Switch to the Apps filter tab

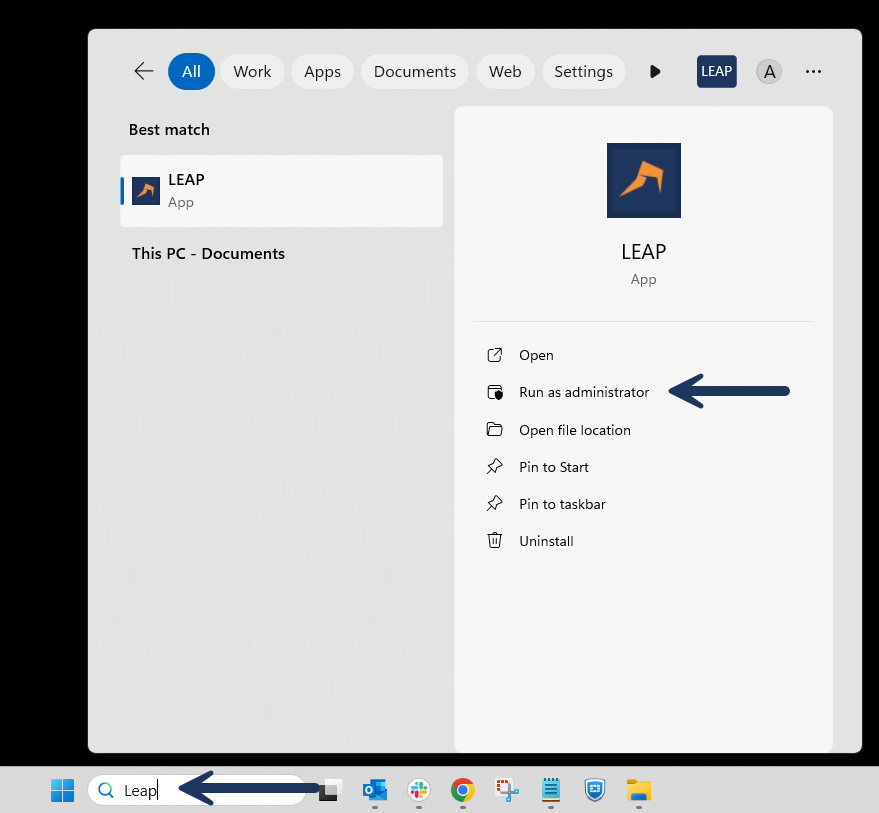322,72
